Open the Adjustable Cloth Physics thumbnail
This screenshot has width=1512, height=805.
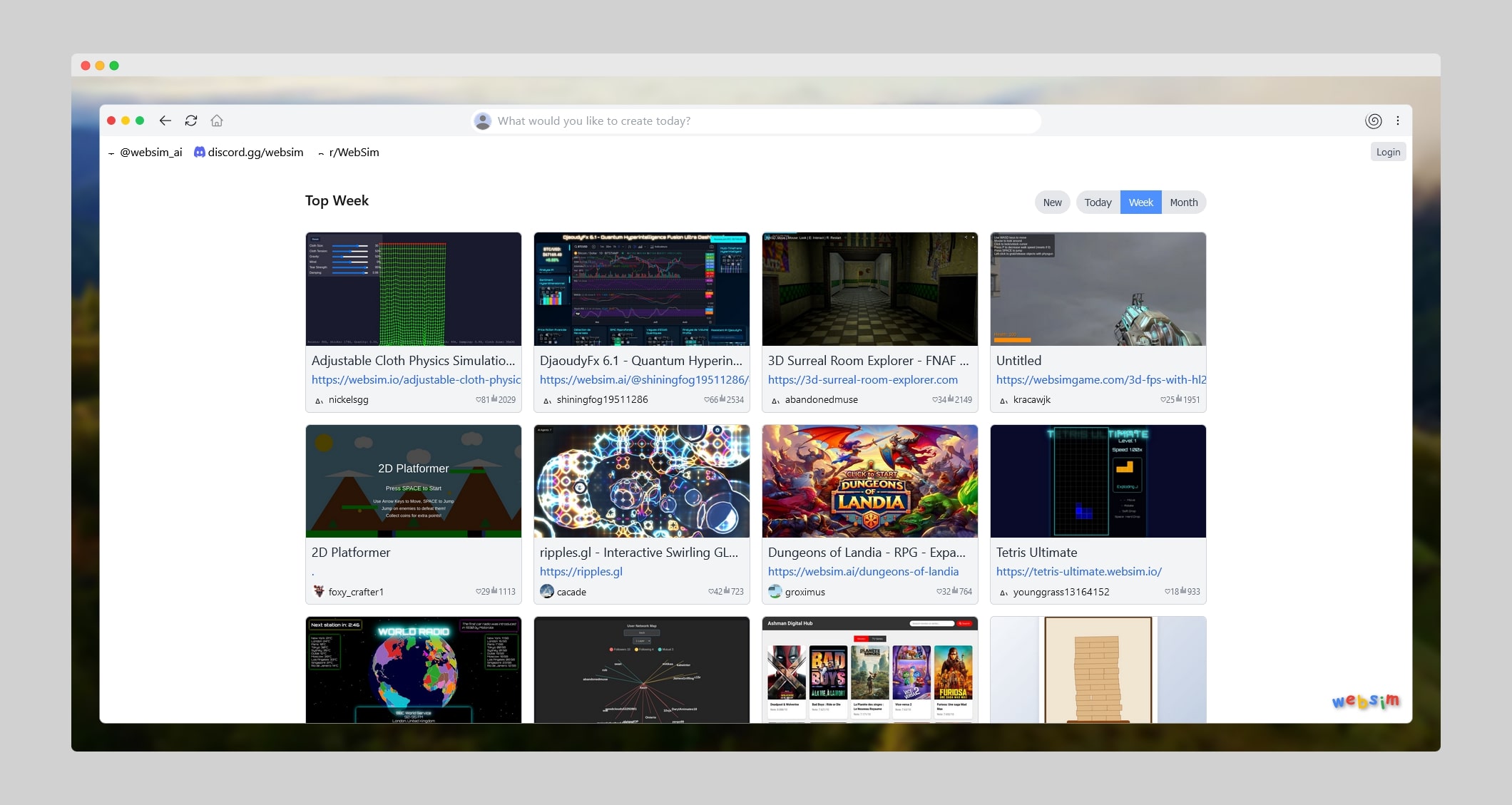[x=414, y=289]
